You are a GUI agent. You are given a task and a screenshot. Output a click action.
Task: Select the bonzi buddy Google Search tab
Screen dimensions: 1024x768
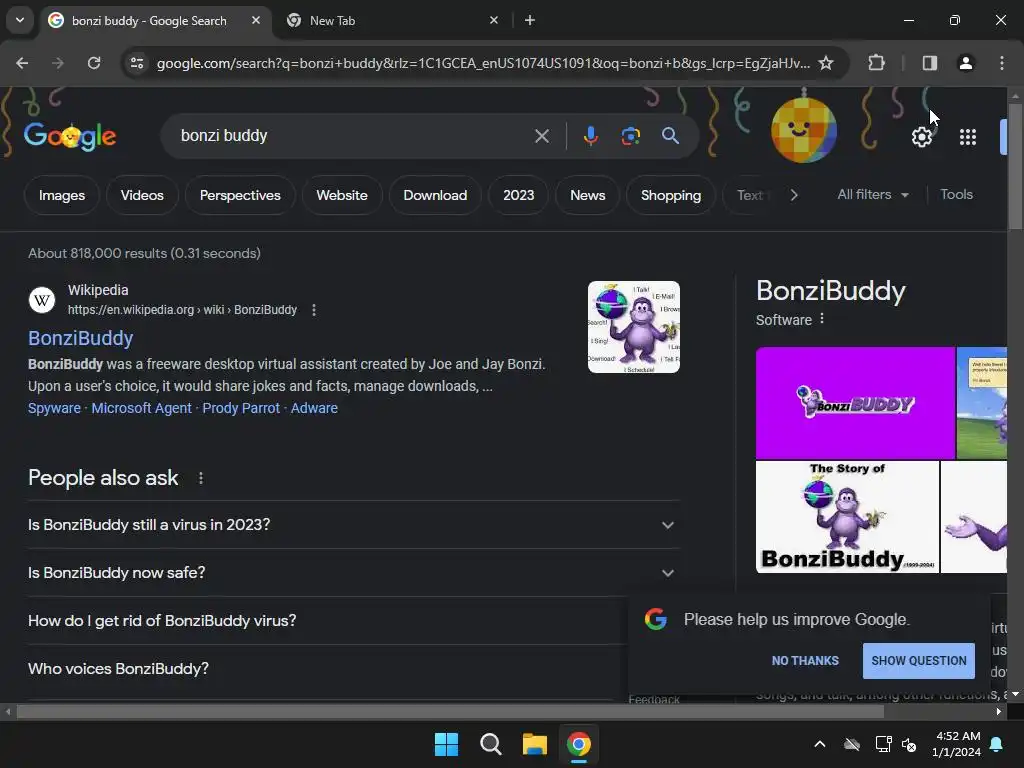point(149,20)
